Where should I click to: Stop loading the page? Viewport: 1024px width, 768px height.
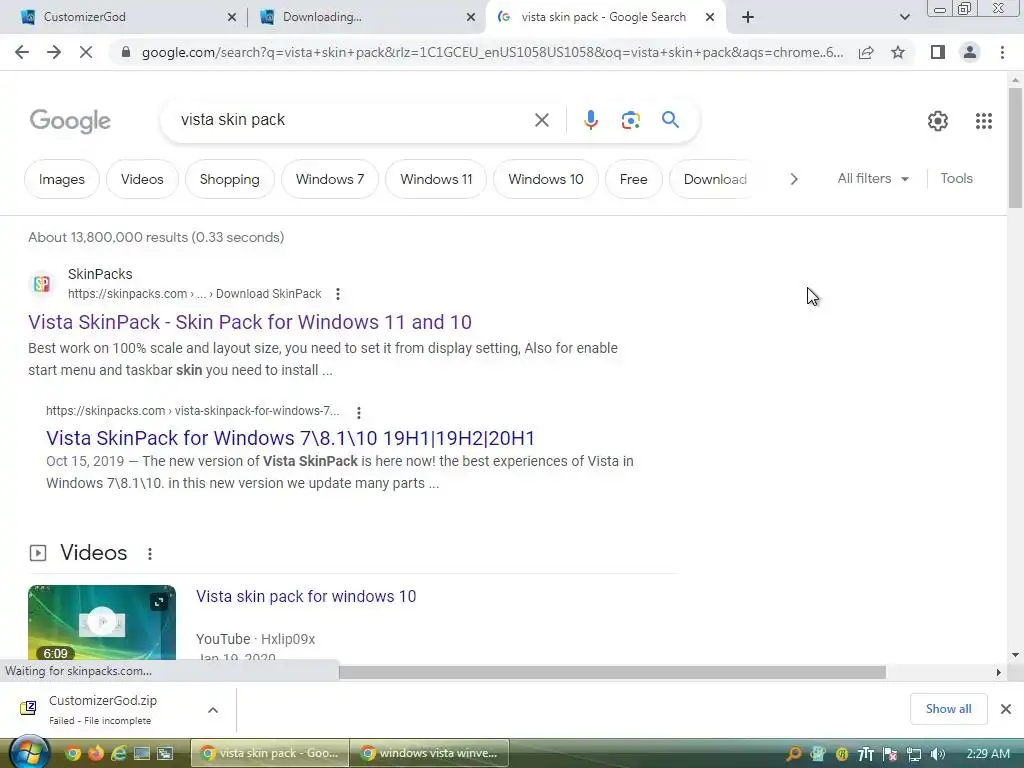tap(86, 52)
